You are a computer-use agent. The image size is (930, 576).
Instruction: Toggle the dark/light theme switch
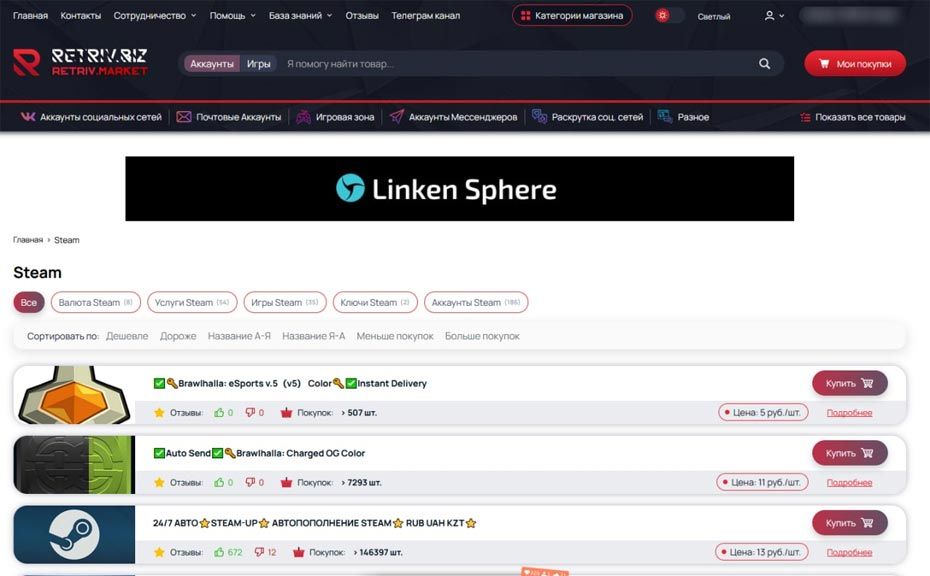point(669,16)
